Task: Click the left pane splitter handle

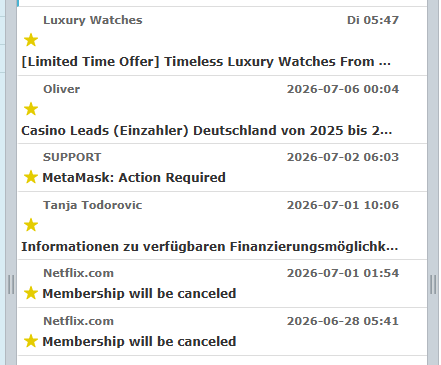Action: 11,284
